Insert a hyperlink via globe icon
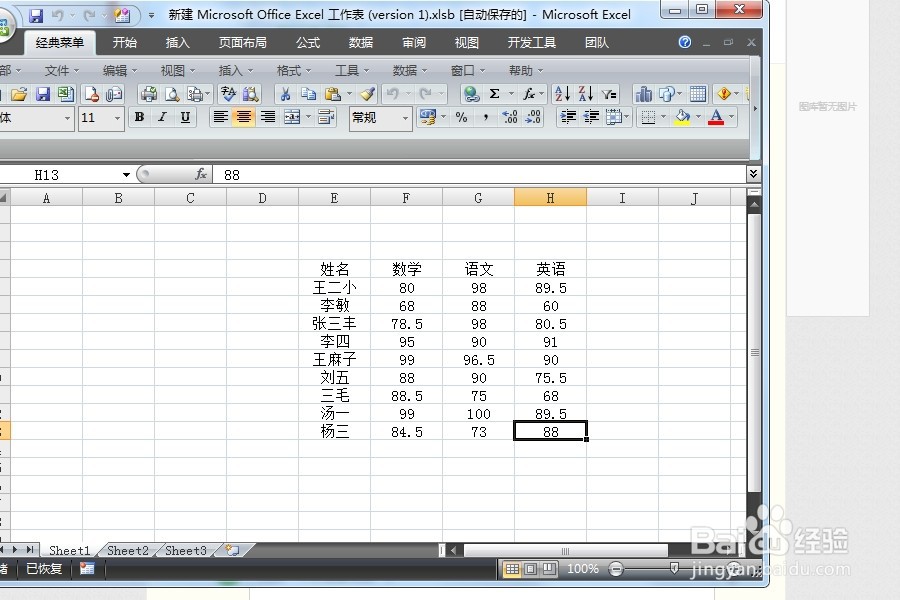900x600 pixels. (x=471, y=94)
